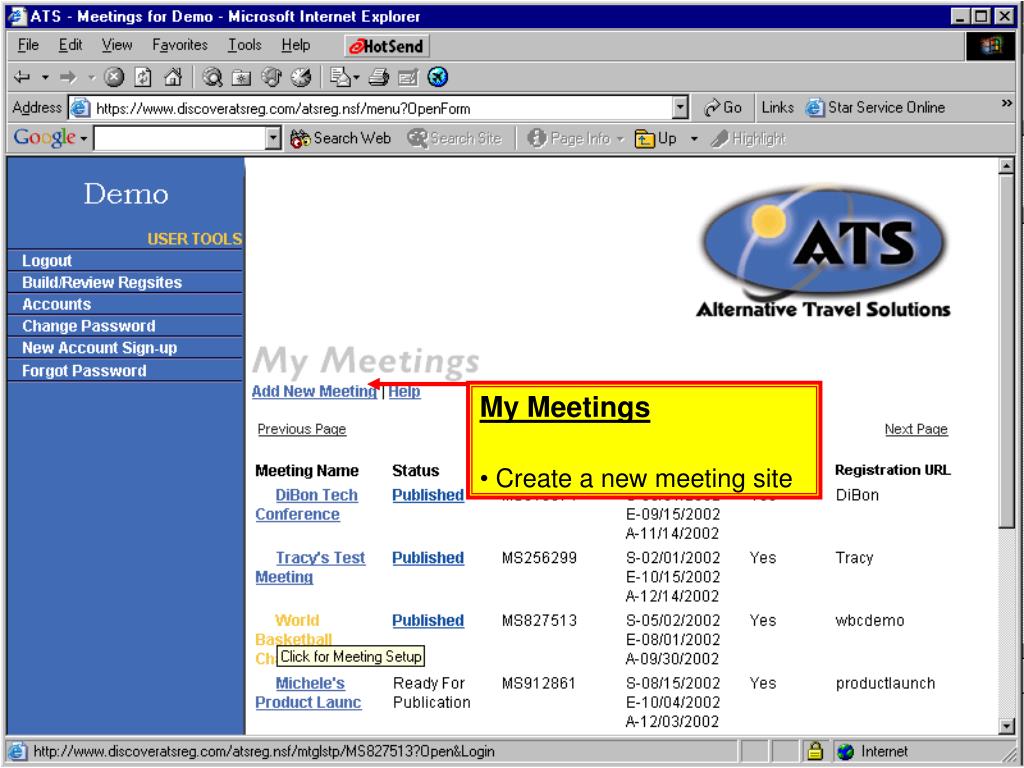Click the Add New Meeting link

pos(314,391)
